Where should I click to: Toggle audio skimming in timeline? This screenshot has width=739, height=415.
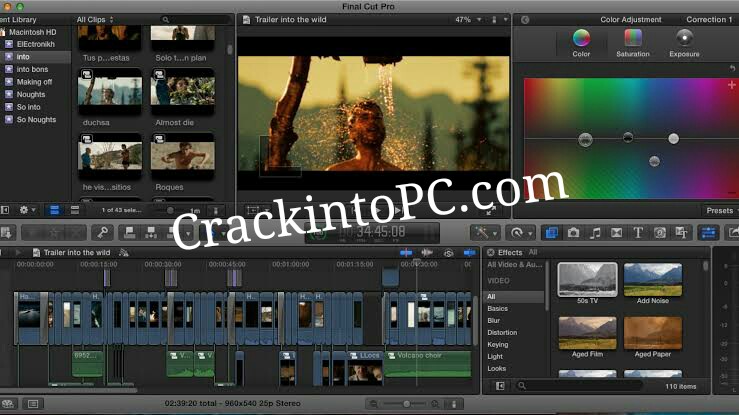[x=427, y=253]
